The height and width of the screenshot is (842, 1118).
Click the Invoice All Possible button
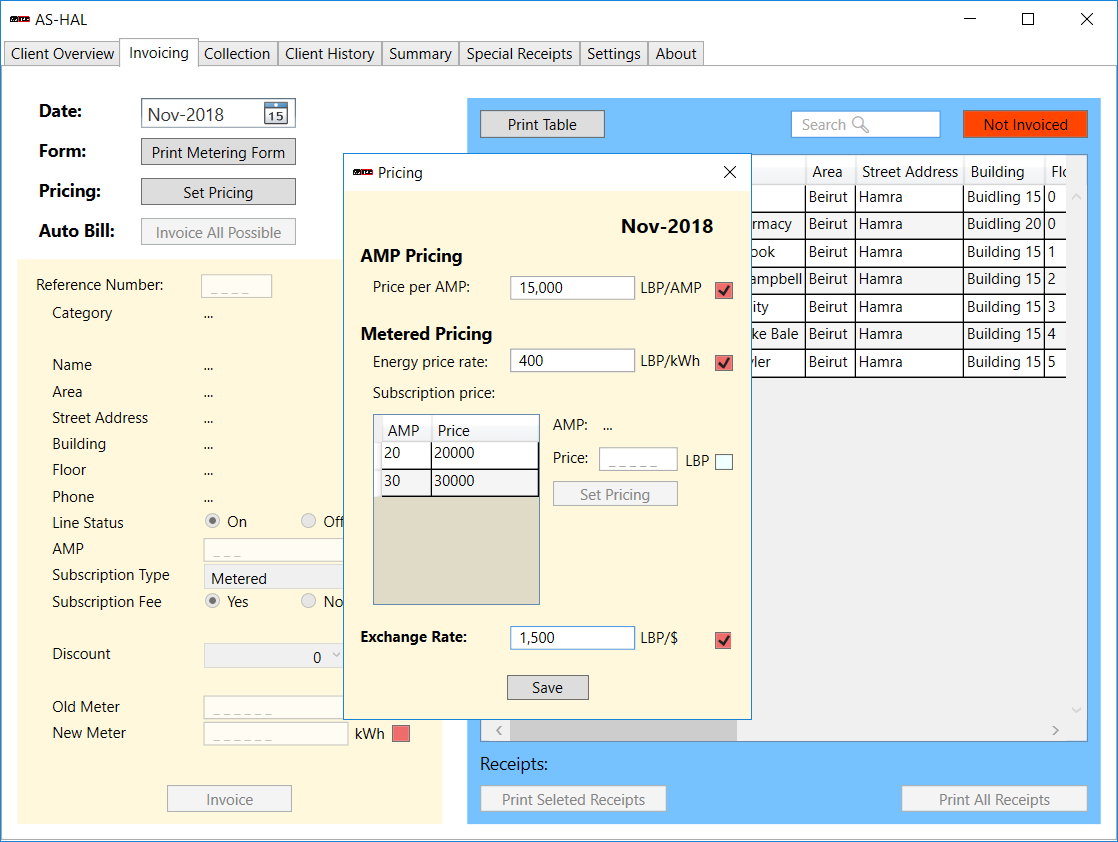(x=218, y=232)
